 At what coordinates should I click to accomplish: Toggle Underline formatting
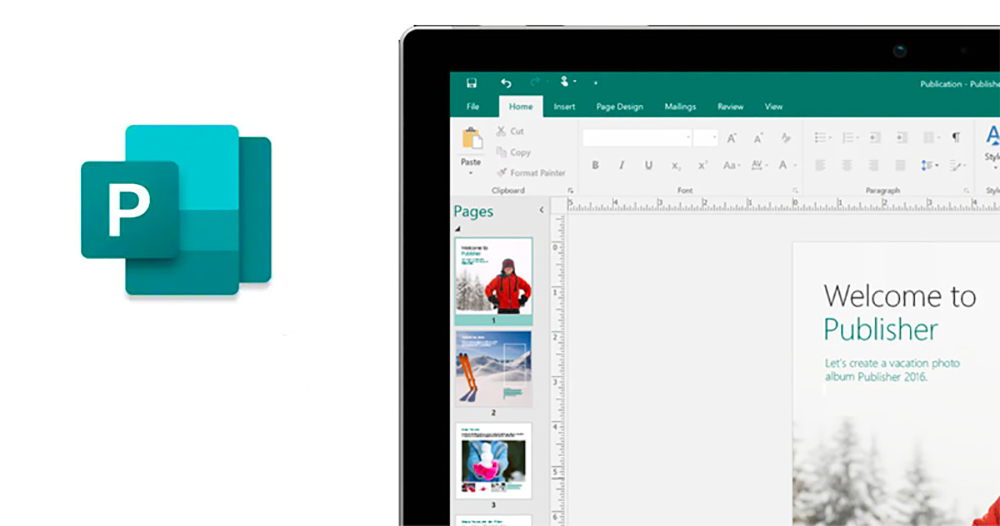point(648,165)
